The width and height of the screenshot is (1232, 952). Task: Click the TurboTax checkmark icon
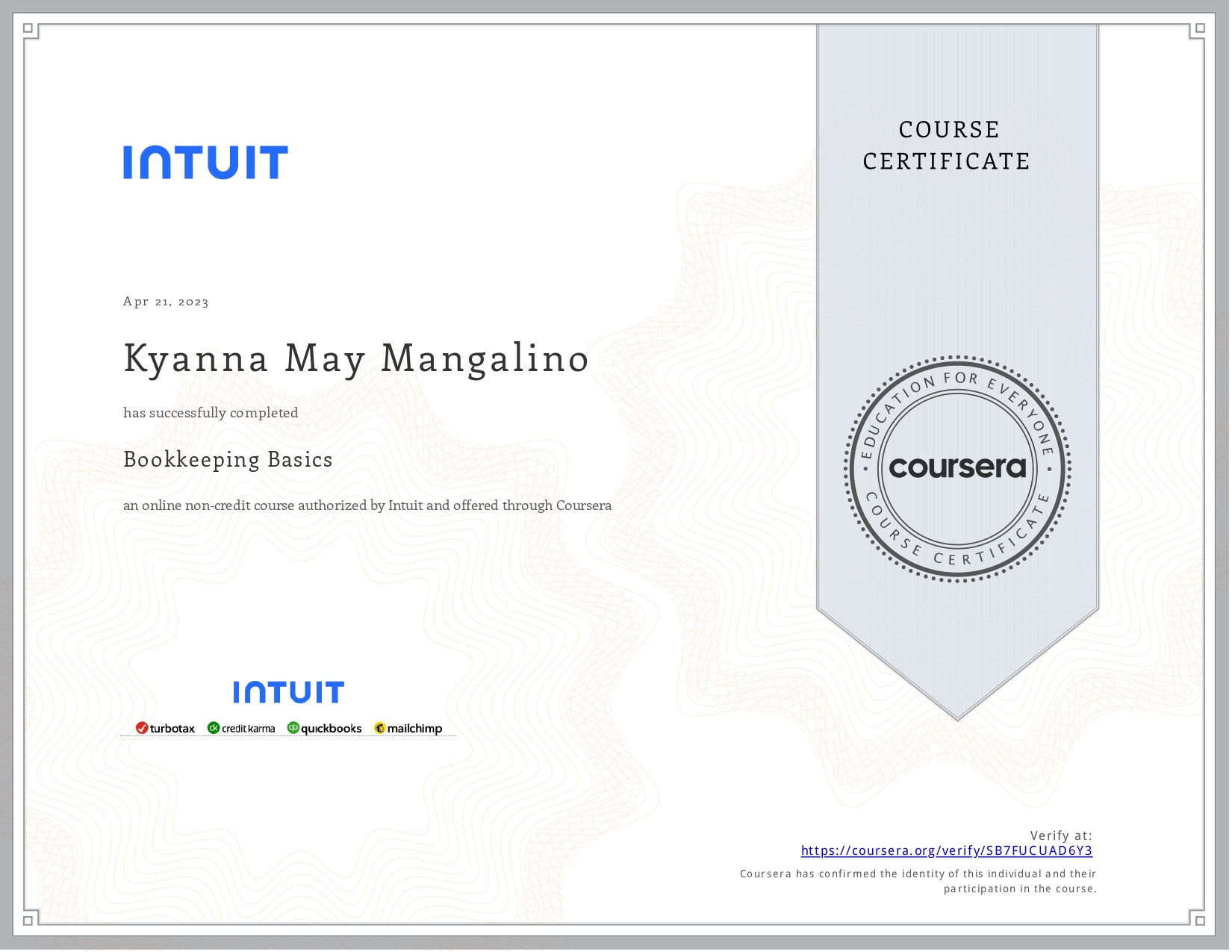[142, 728]
